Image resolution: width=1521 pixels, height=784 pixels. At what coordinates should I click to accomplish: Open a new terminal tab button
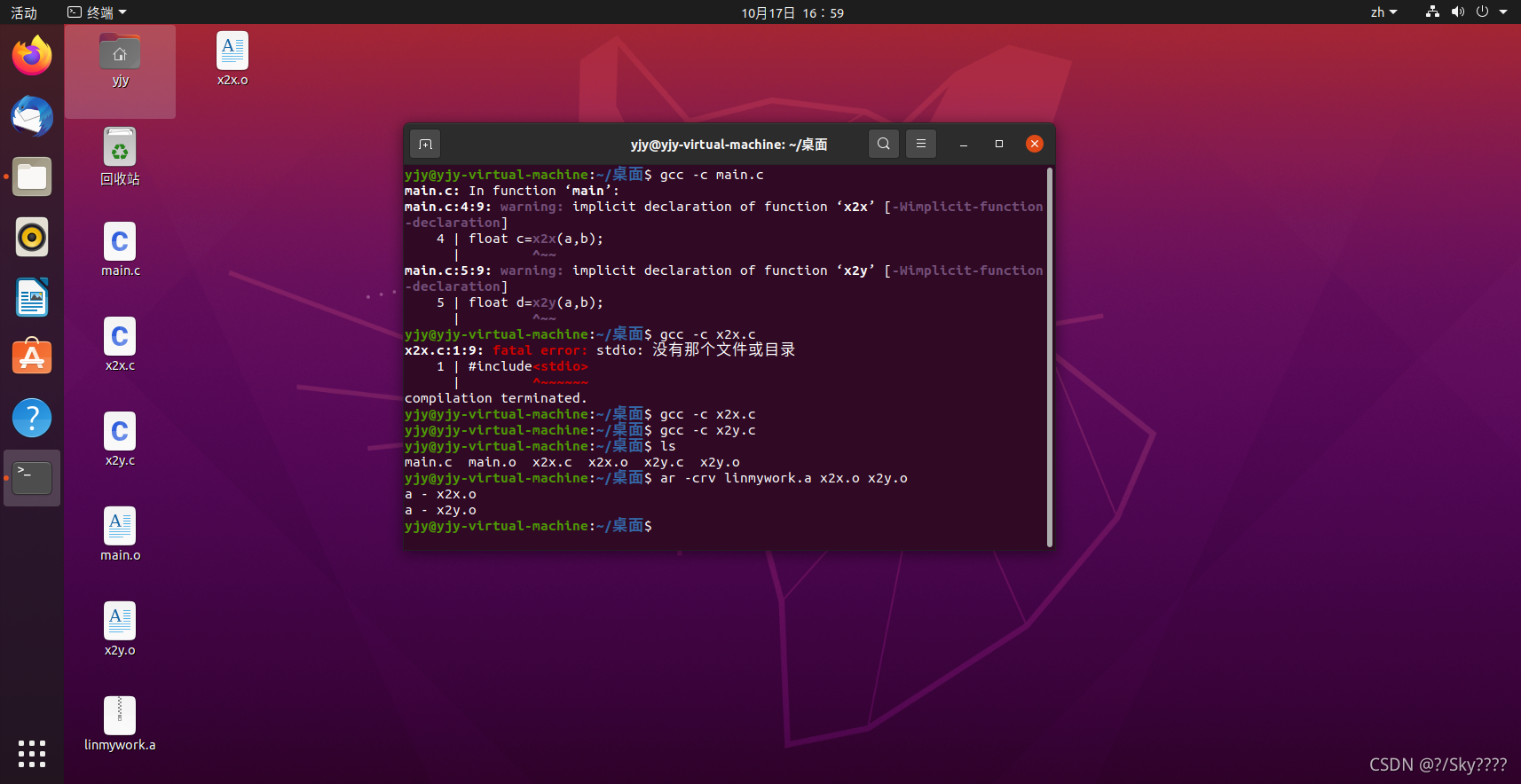click(425, 144)
